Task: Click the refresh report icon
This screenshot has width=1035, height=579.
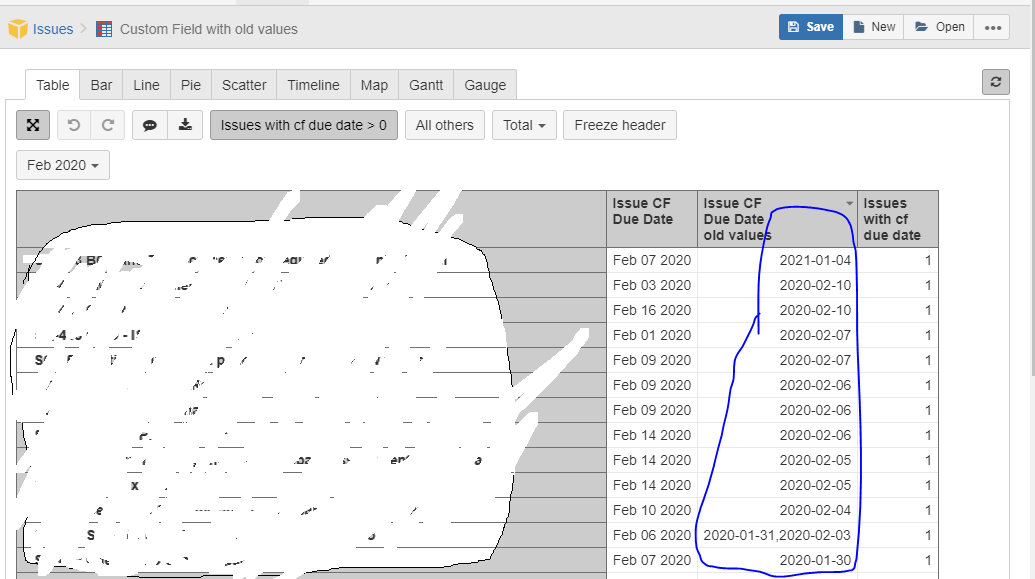Action: [995, 83]
